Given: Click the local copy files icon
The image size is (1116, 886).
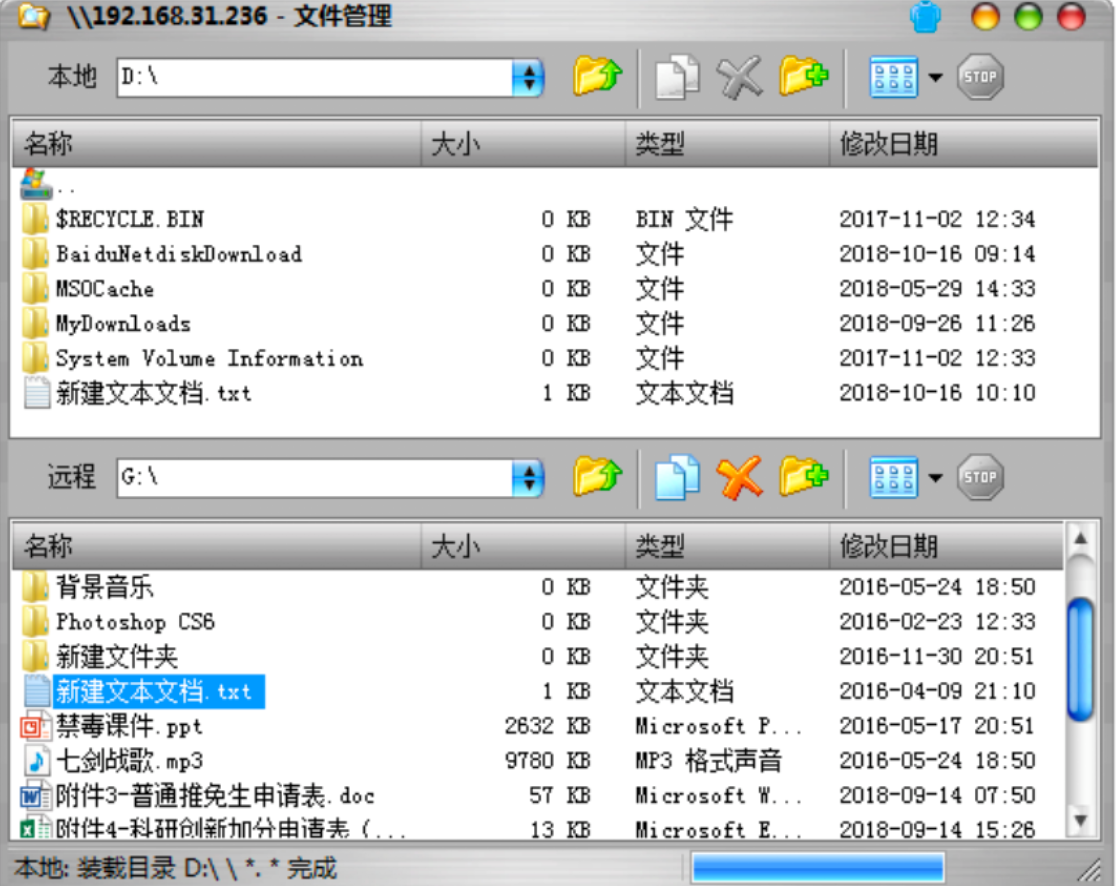Looking at the screenshot, I should point(677,76).
